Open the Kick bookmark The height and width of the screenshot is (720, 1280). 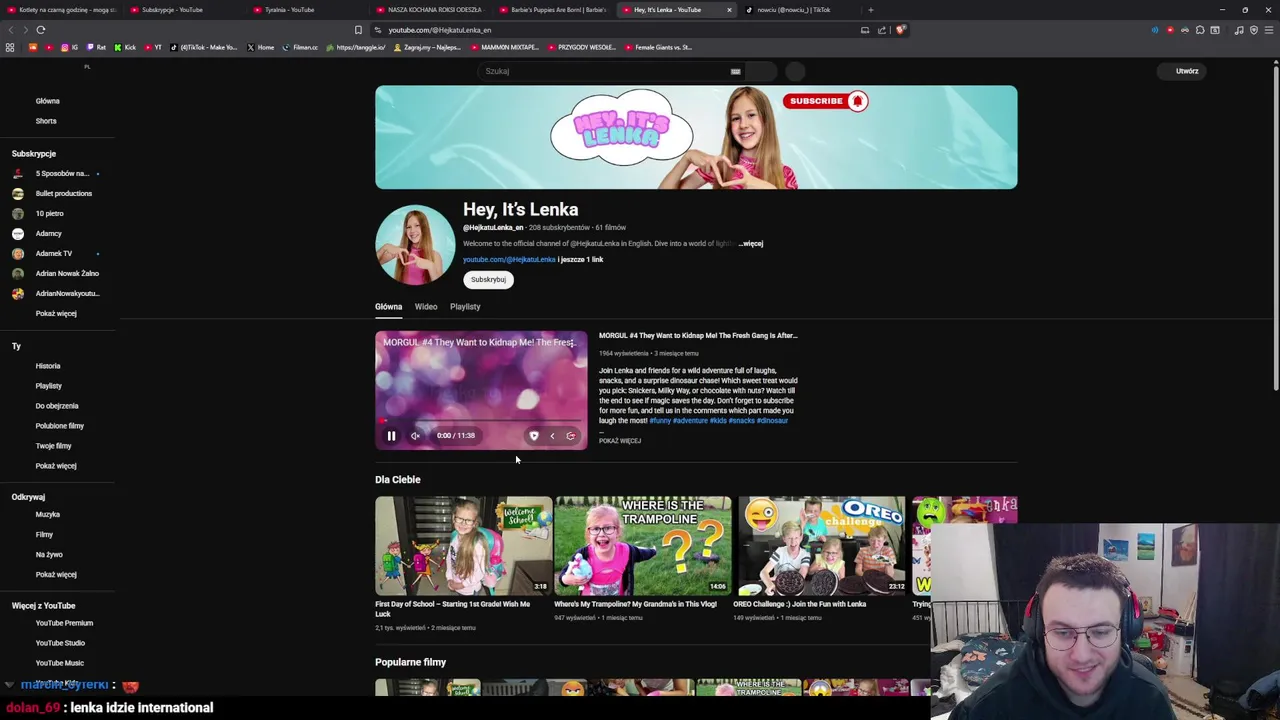pyautogui.click(x=125, y=47)
